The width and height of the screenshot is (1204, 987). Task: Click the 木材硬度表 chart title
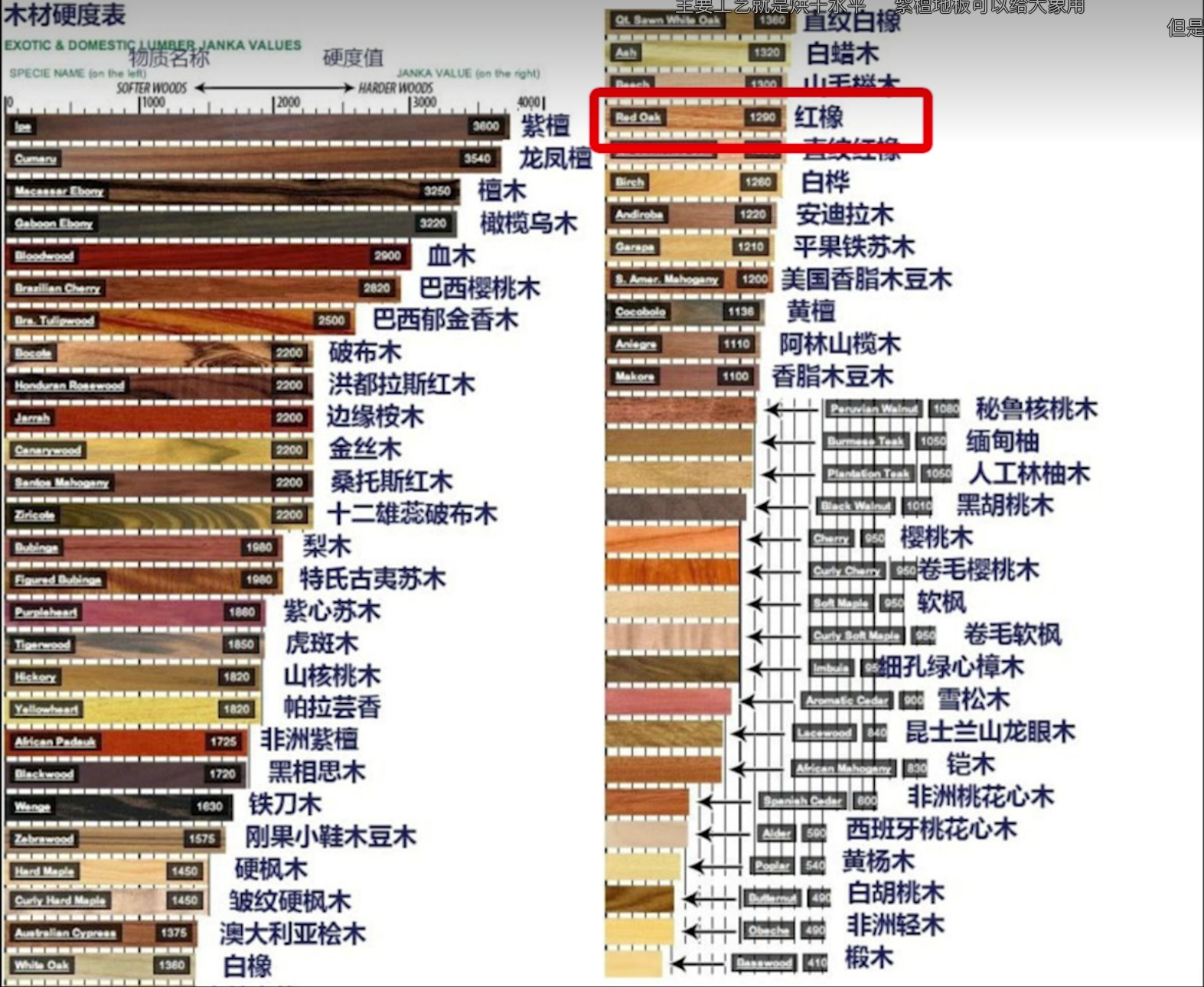click(x=65, y=15)
